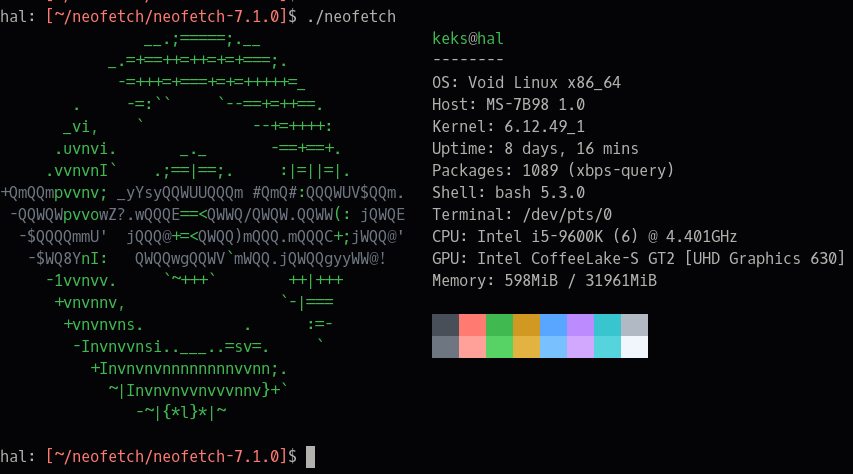The width and height of the screenshot is (853, 474).
Task: Click the OS: Void Linux x86_64 line
Action: pos(526,83)
